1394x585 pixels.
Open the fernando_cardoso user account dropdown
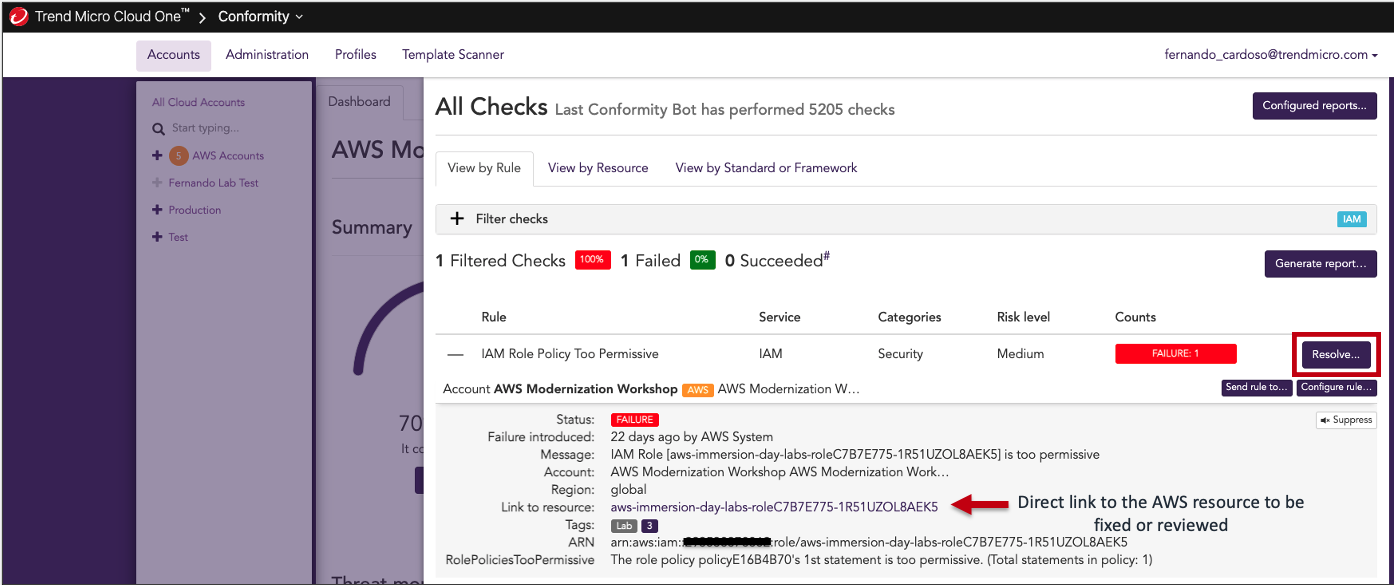coord(1271,55)
